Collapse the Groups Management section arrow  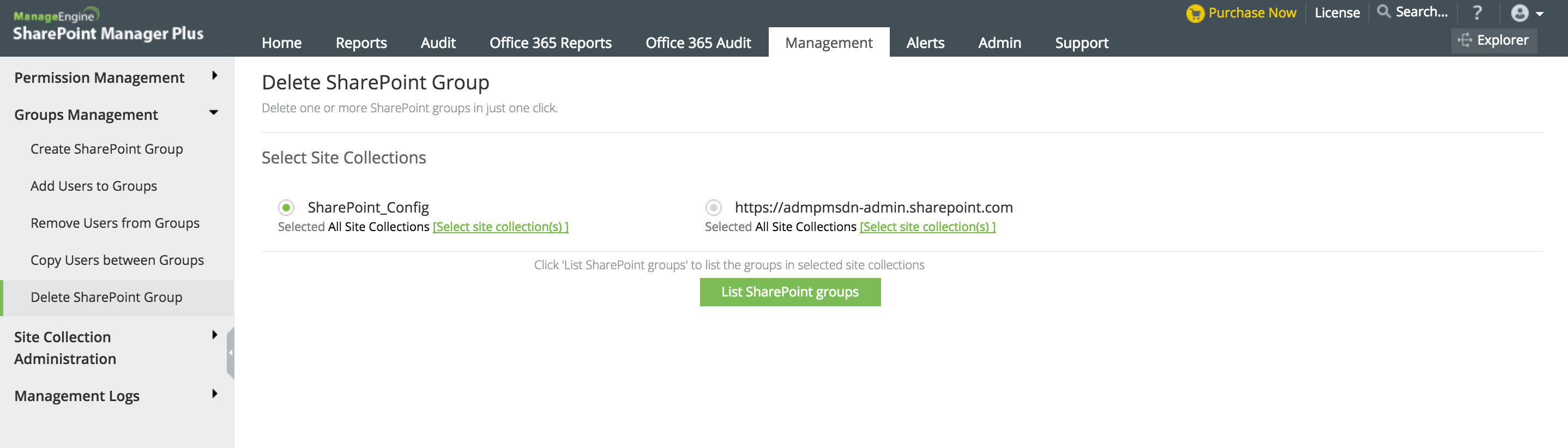[x=214, y=113]
